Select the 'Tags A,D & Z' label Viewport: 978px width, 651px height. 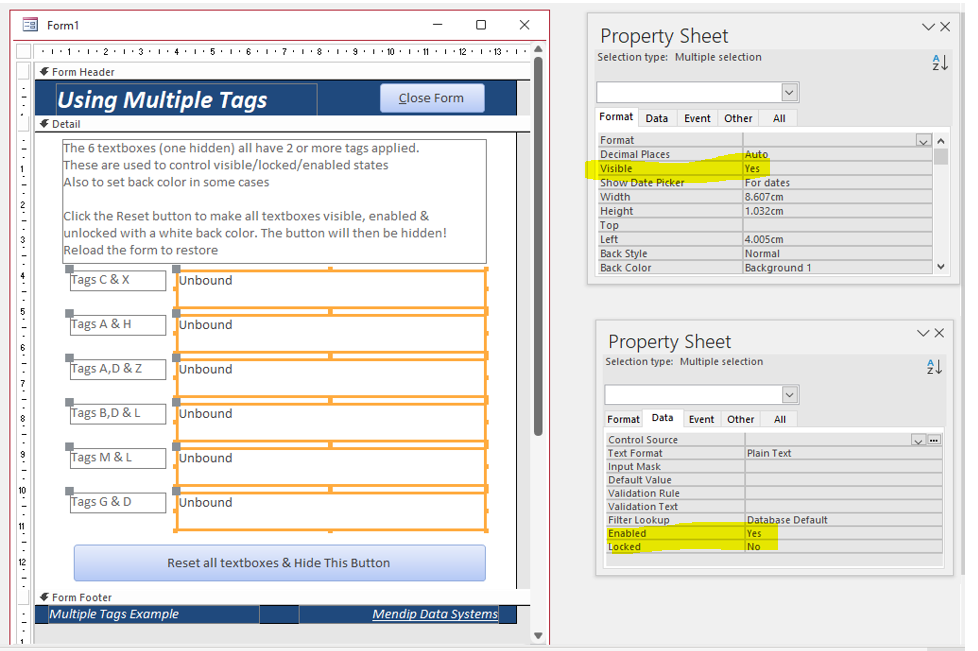coord(118,369)
